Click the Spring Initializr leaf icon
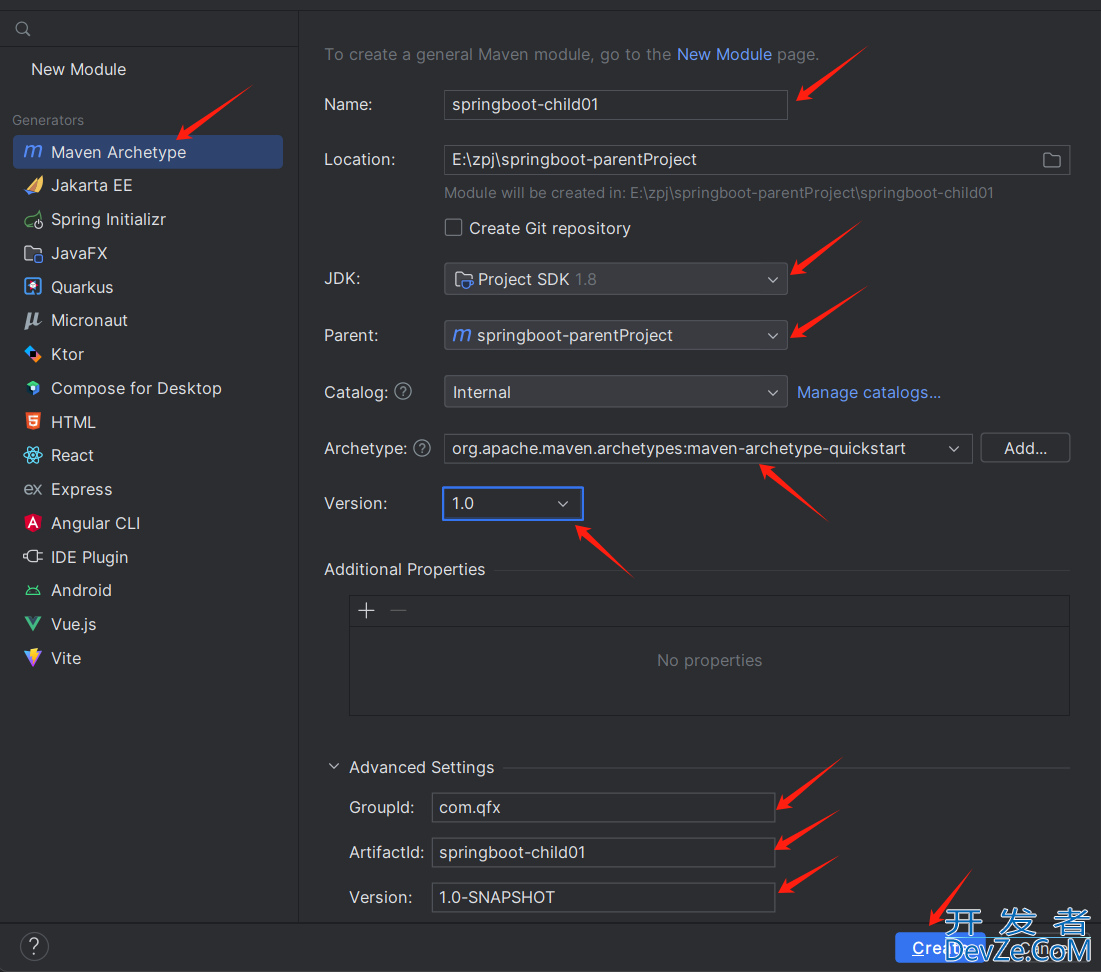 click(33, 220)
